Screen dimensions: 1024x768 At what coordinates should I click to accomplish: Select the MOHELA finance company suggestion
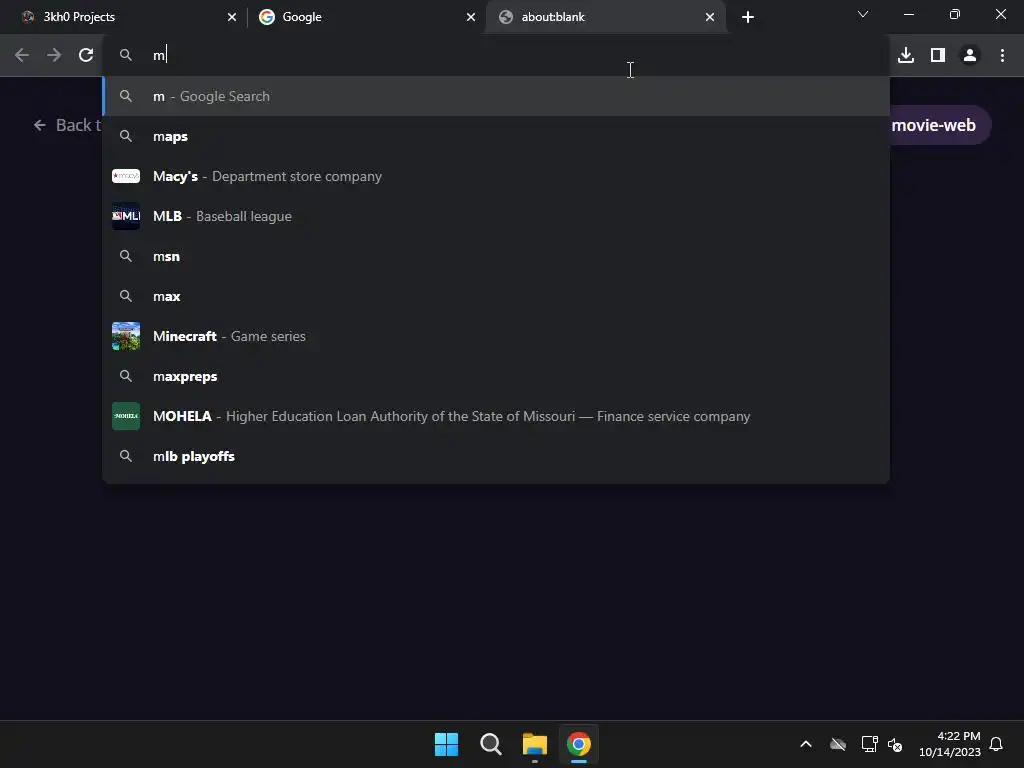click(x=496, y=417)
